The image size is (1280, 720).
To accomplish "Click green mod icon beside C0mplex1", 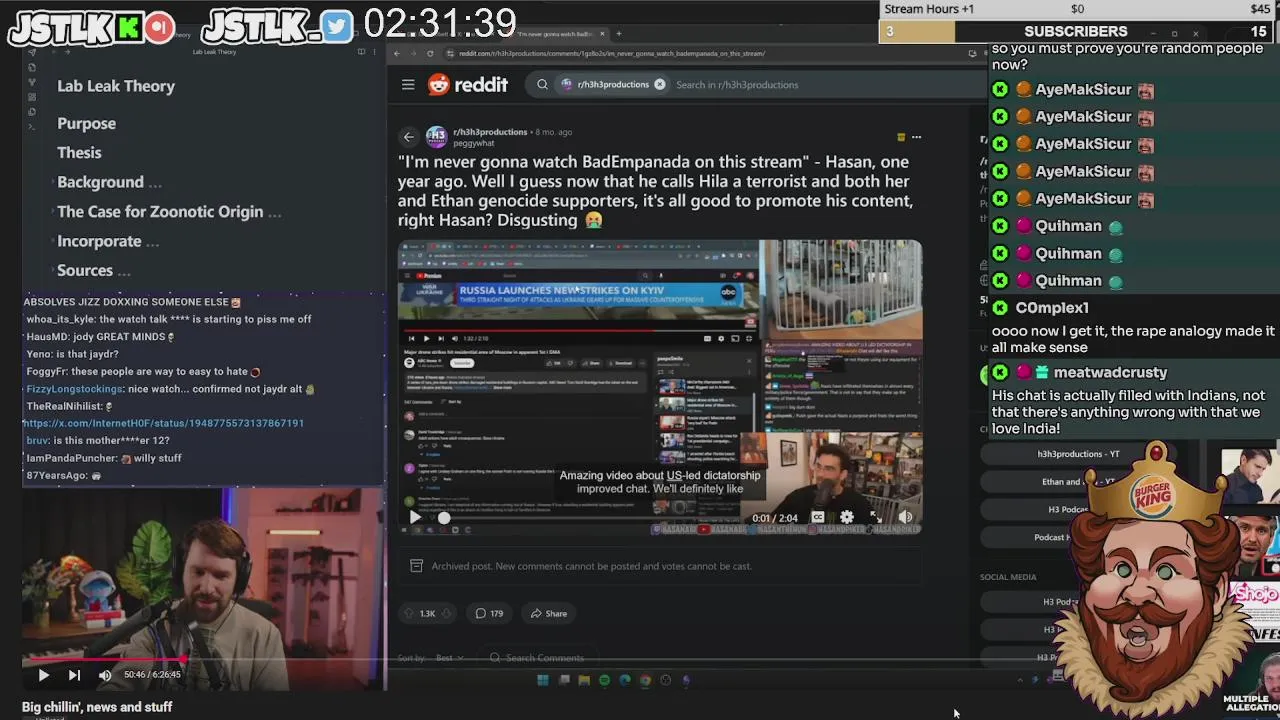I will click(x=999, y=308).
